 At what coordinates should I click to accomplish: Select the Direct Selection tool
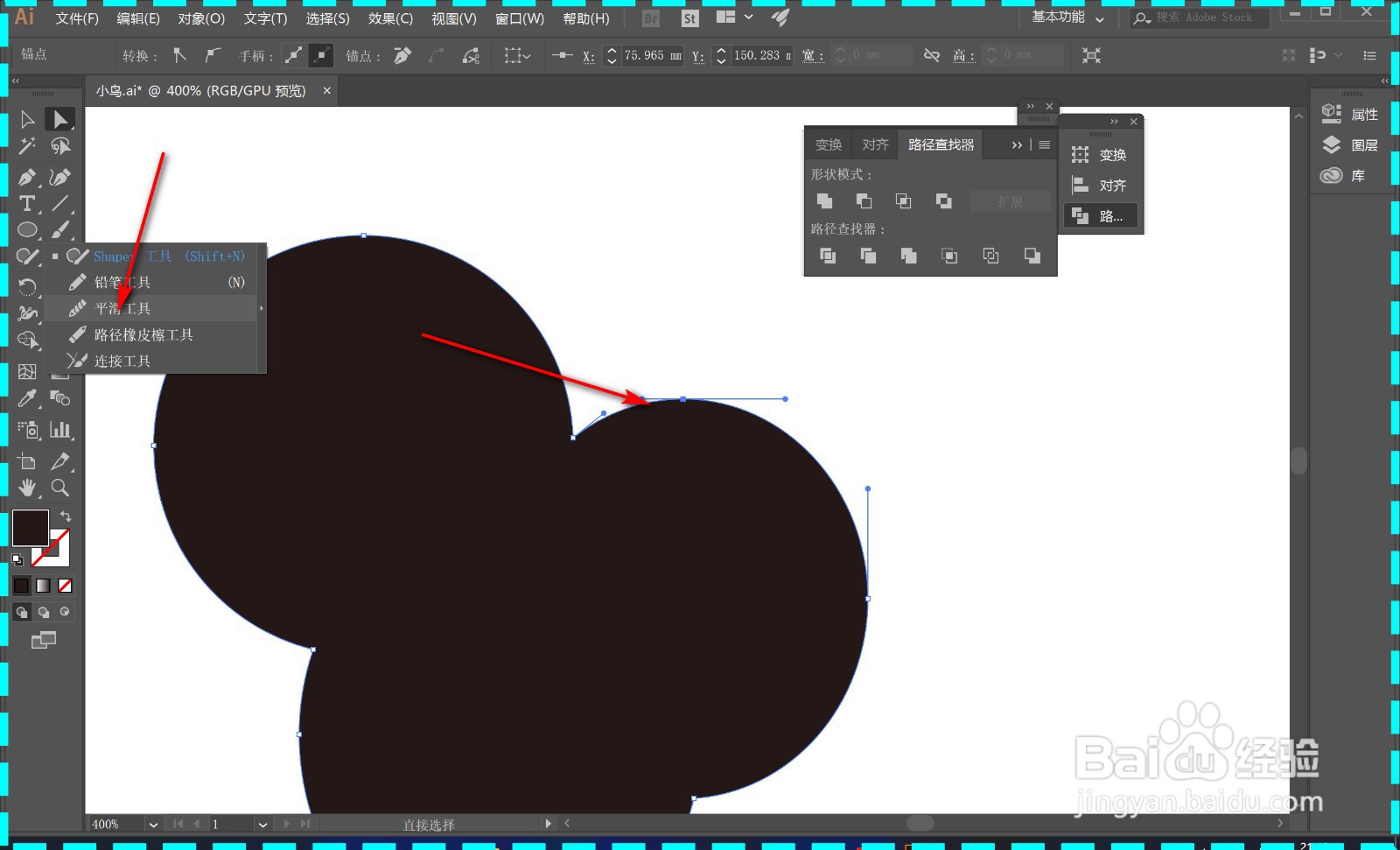[x=59, y=119]
